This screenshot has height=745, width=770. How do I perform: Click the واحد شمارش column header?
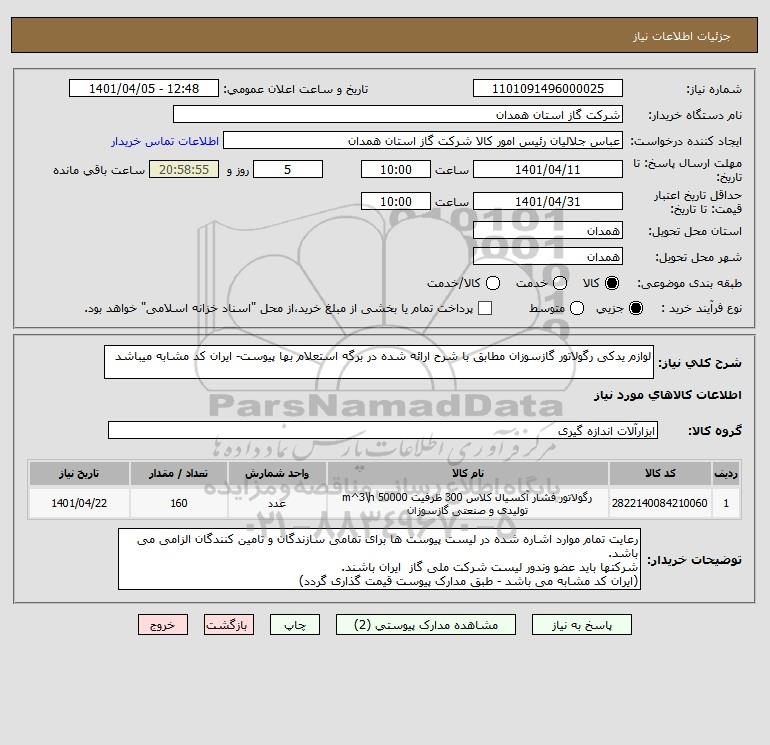coord(277,473)
